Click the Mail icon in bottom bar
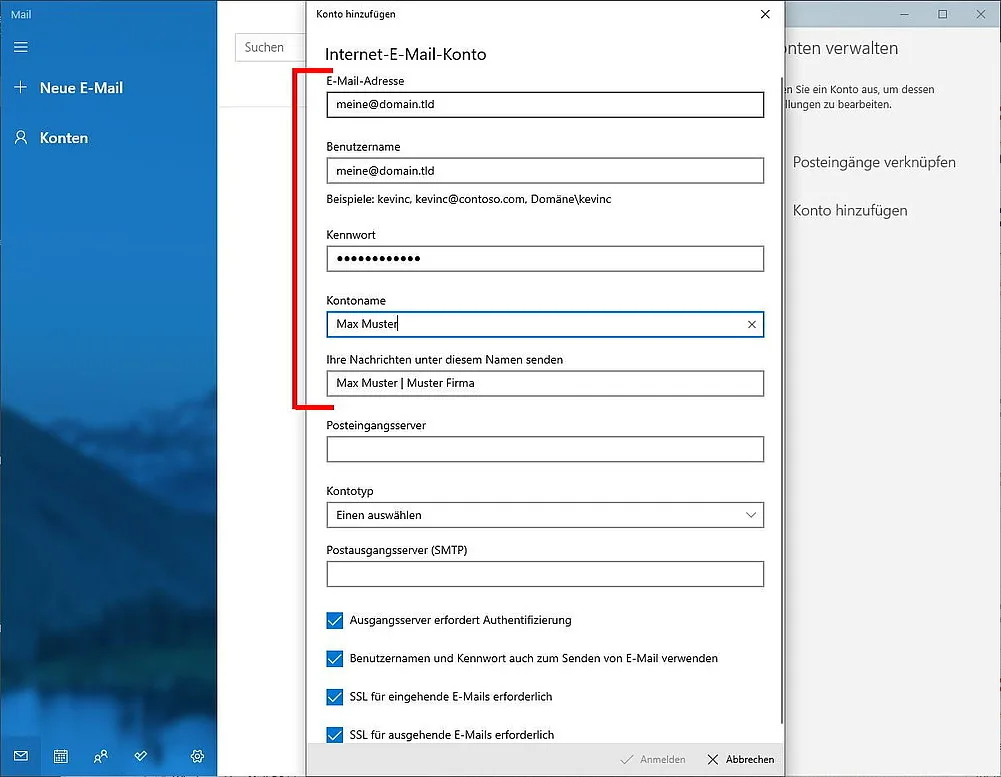Screen dimensions: 1001x777 pyautogui.click(x=21, y=757)
